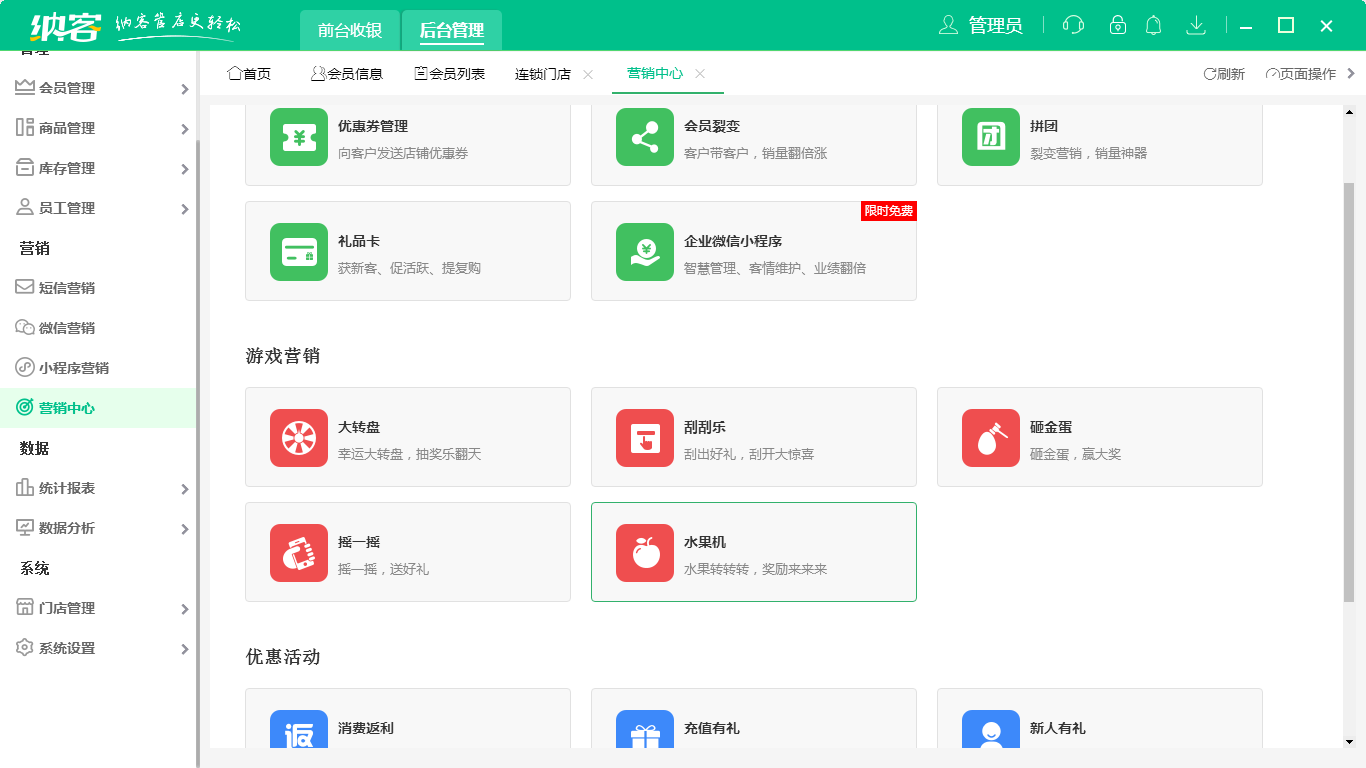Expand the 会员管理 sidebar menu

(100, 88)
